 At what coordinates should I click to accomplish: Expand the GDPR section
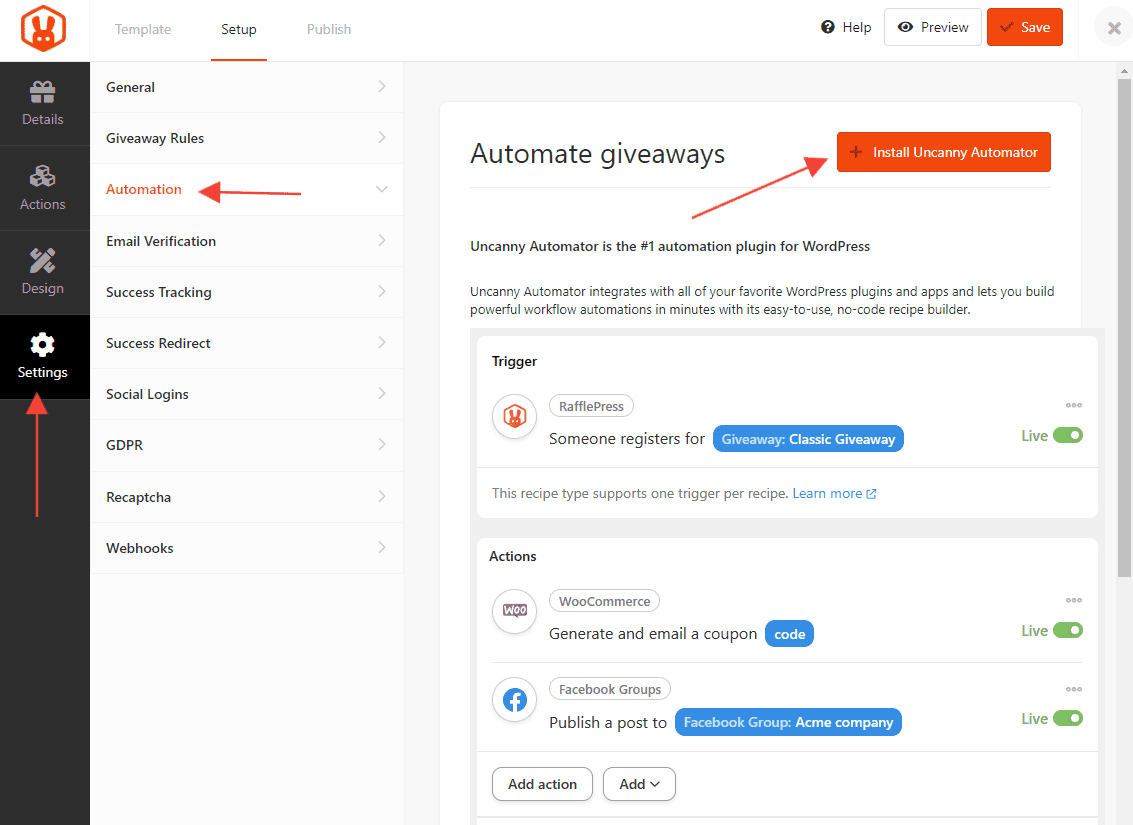point(246,445)
